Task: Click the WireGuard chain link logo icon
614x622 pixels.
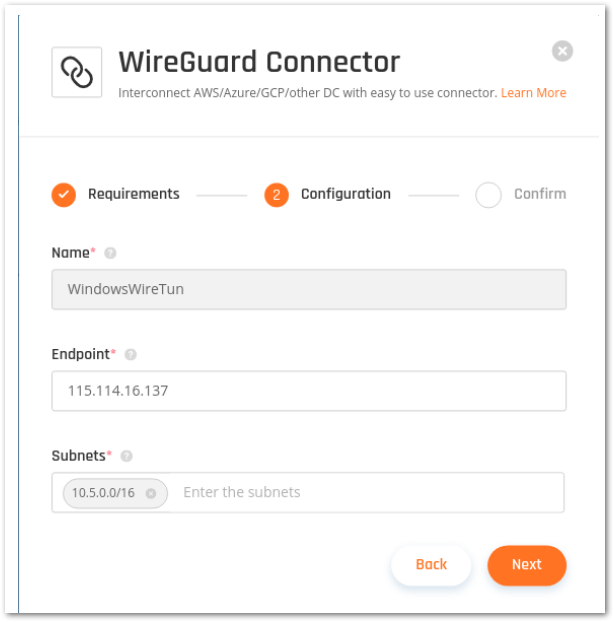Action: (77, 72)
